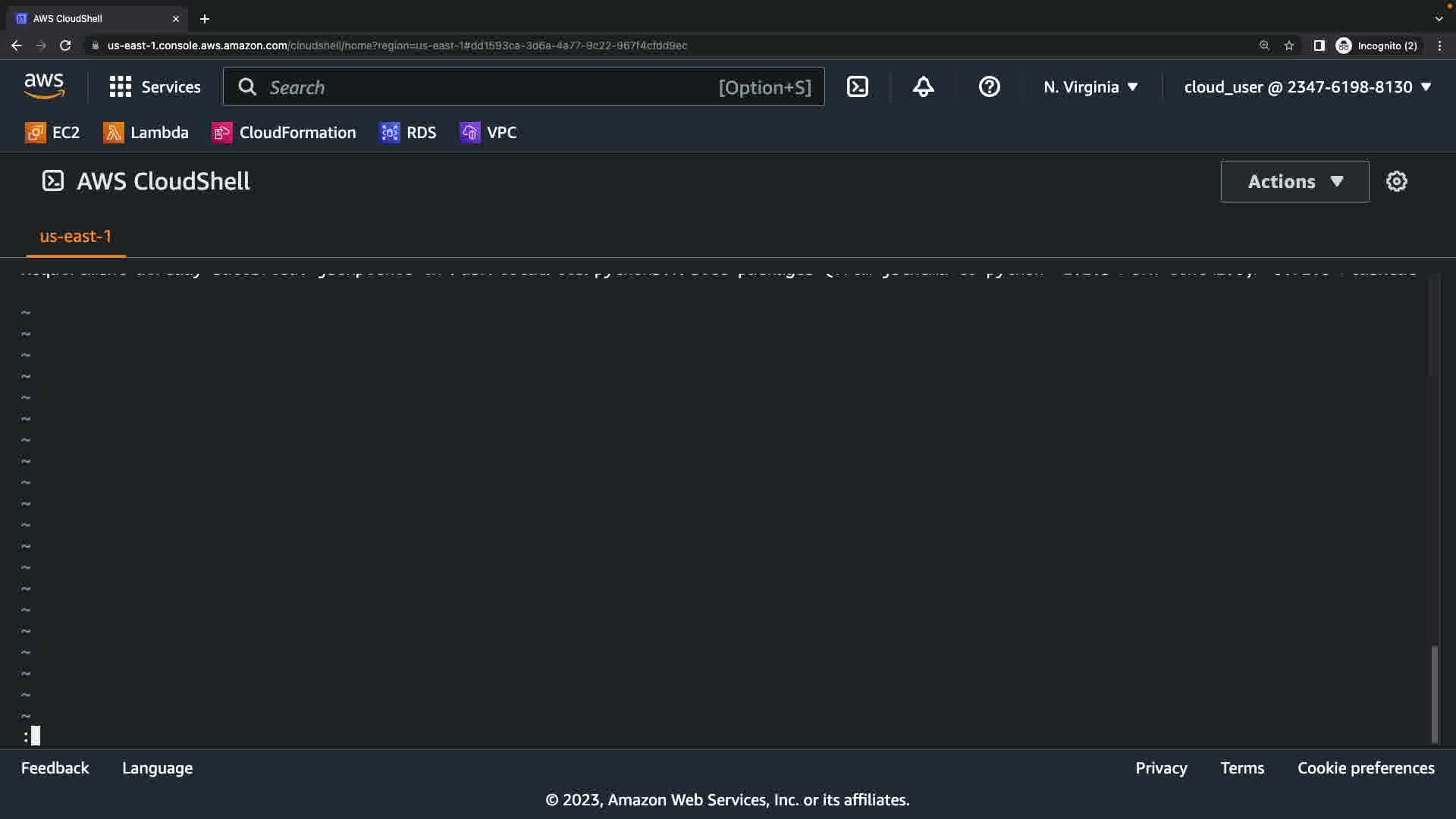Viewport: 1456px width, 819px height.
Task: Click the Feedback link in the footer
Action: 55,768
